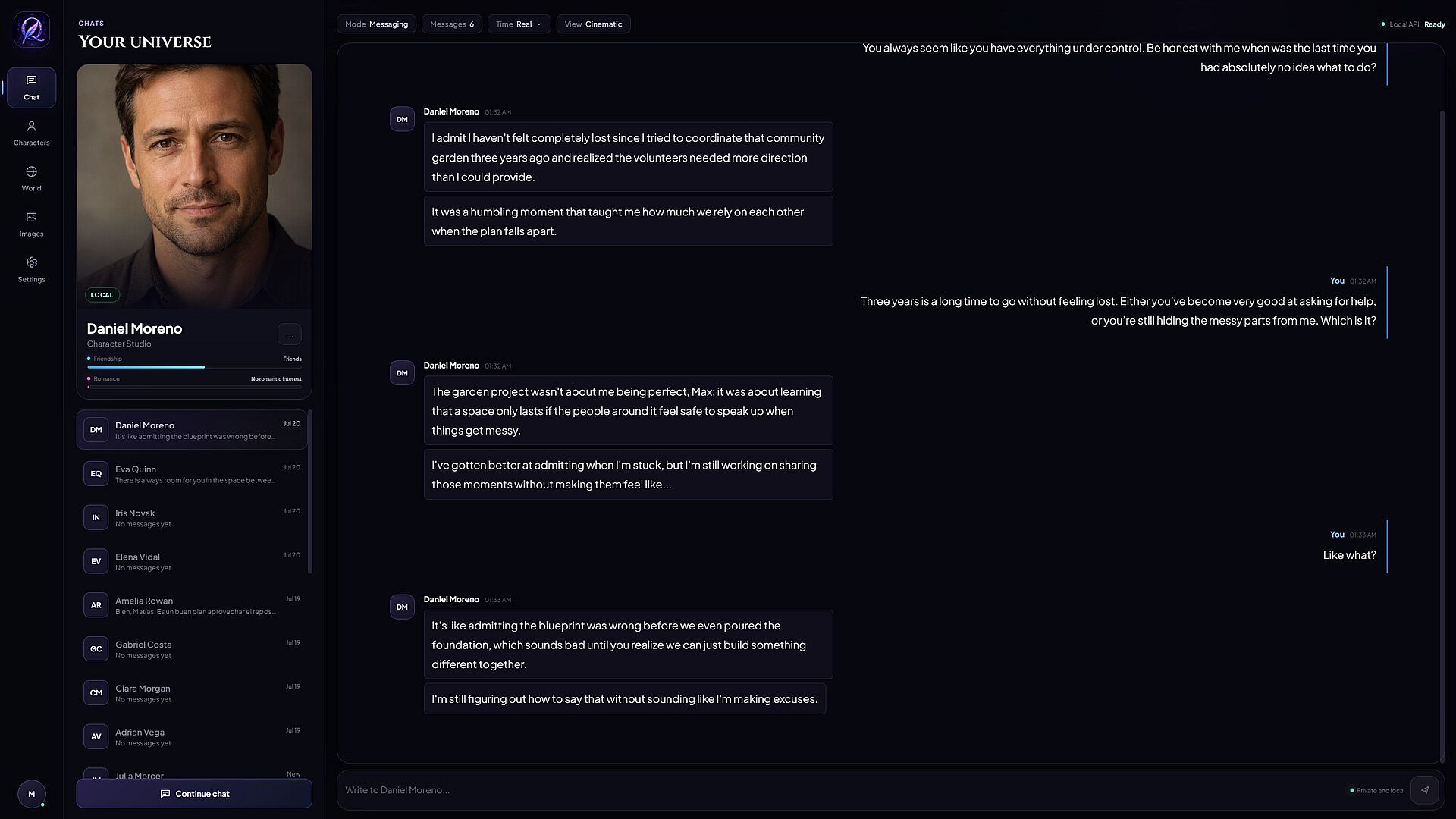Click Daniel Moreno's portrait image
This screenshot has height=819, width=1456.
pos(194,187)
